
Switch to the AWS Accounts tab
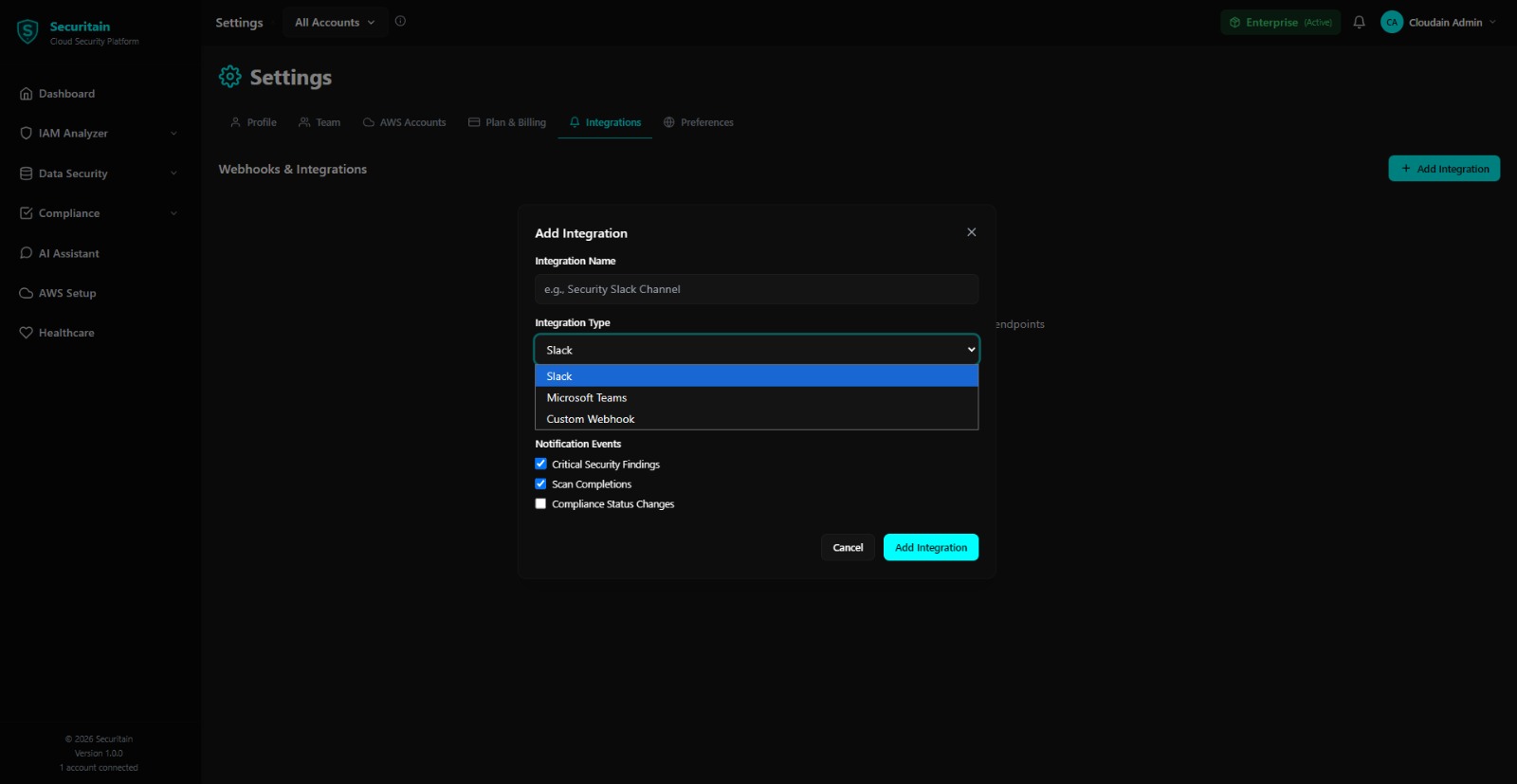click(x=404, y=122)
